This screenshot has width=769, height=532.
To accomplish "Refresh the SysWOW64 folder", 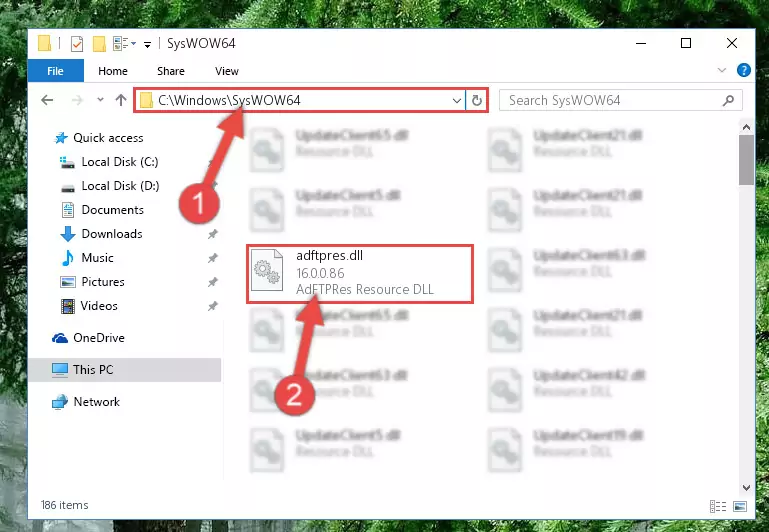I will coord(477,101).
